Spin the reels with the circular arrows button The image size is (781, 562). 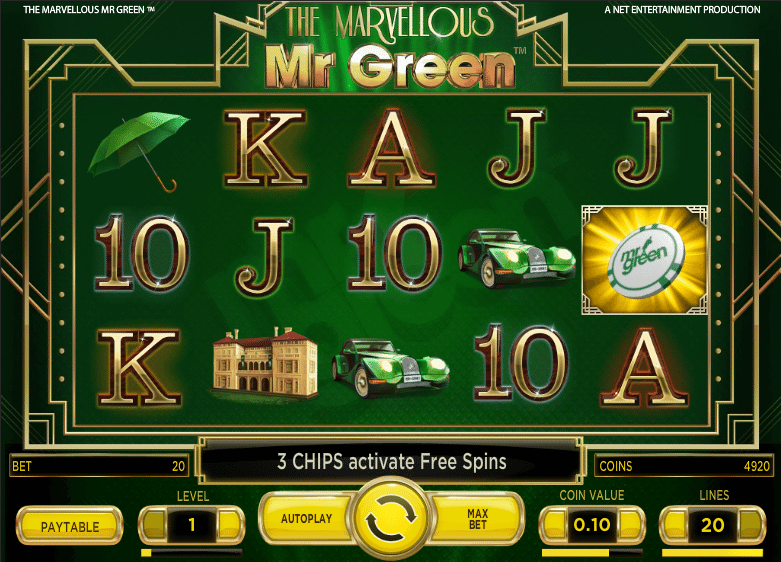point(390,519)
